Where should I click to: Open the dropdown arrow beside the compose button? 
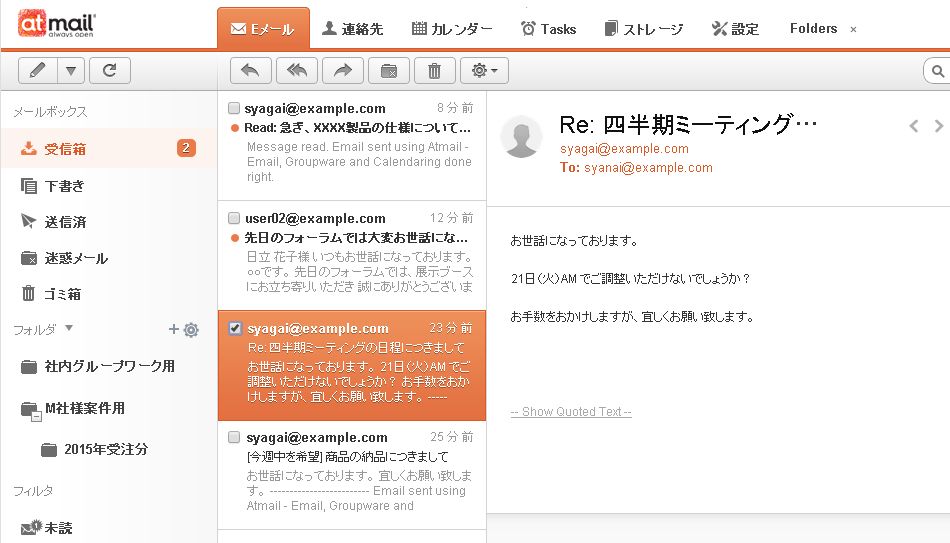pyautogui.click(x=70, y=70)
